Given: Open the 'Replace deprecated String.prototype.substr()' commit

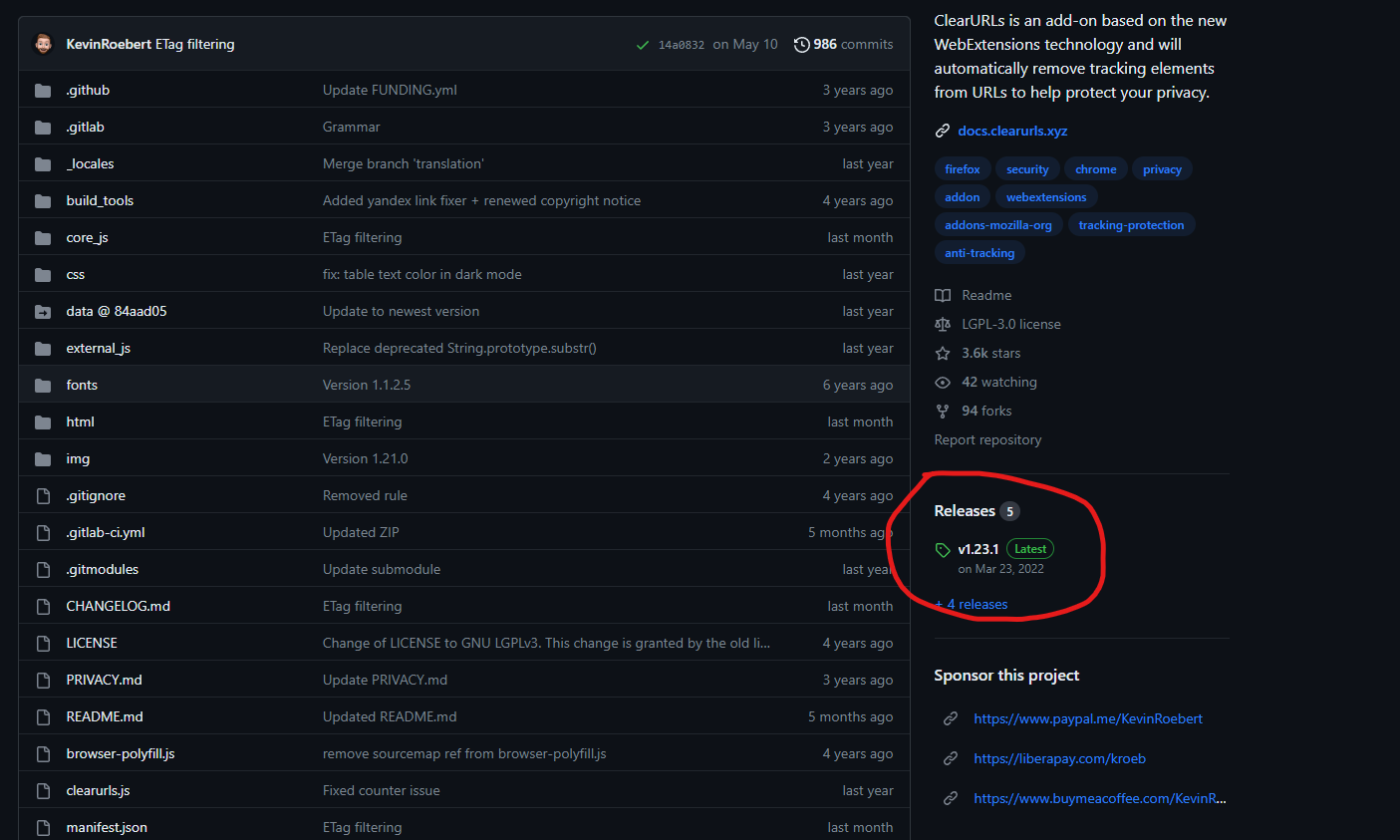Looking at the screenshot, I should tap(459, 349).
